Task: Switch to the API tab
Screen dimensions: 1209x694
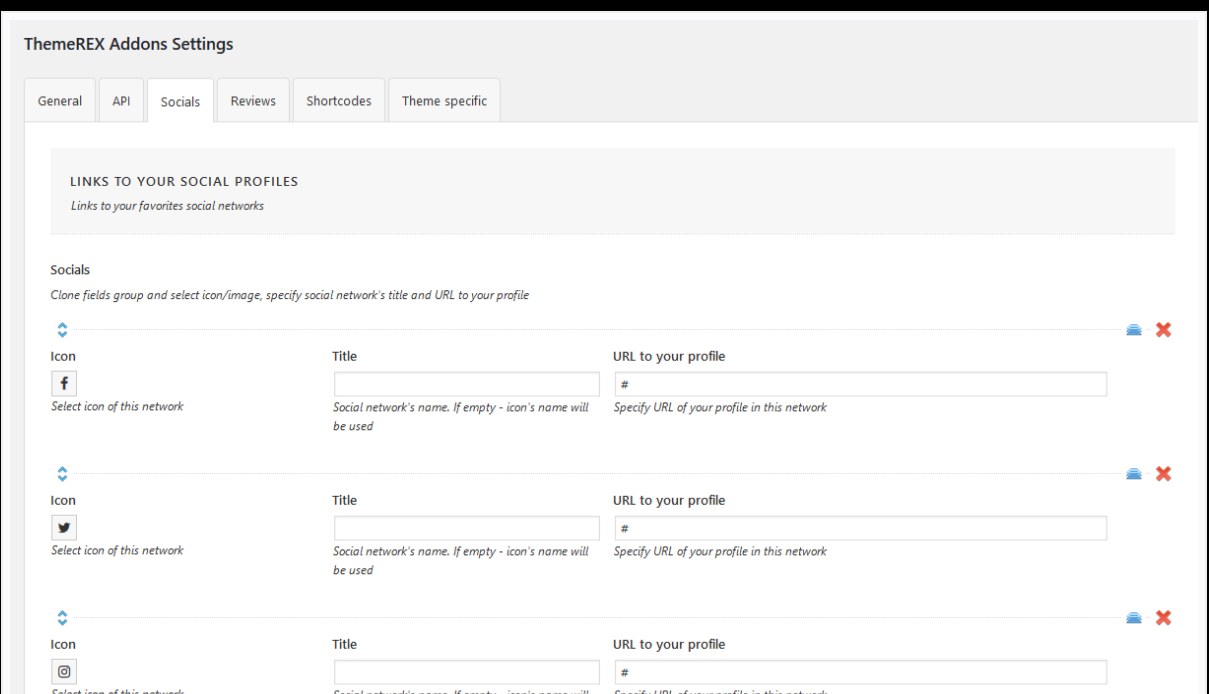Action: click(121, 101)
